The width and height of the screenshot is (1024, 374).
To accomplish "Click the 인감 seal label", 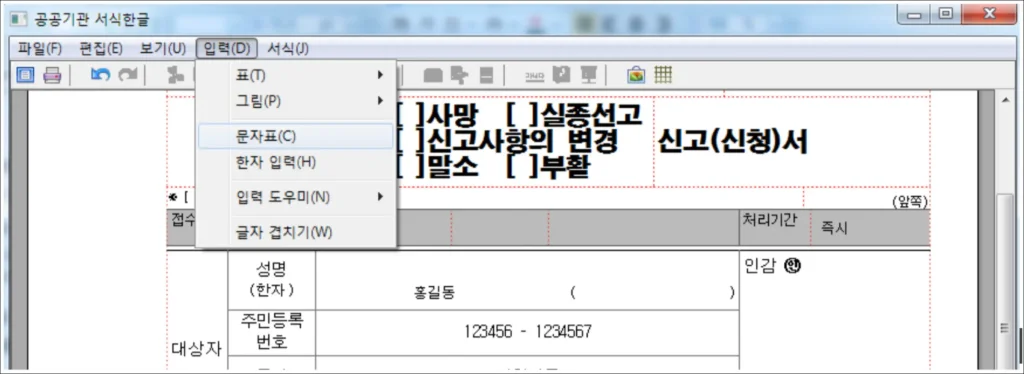I will [x=772, y=266].
